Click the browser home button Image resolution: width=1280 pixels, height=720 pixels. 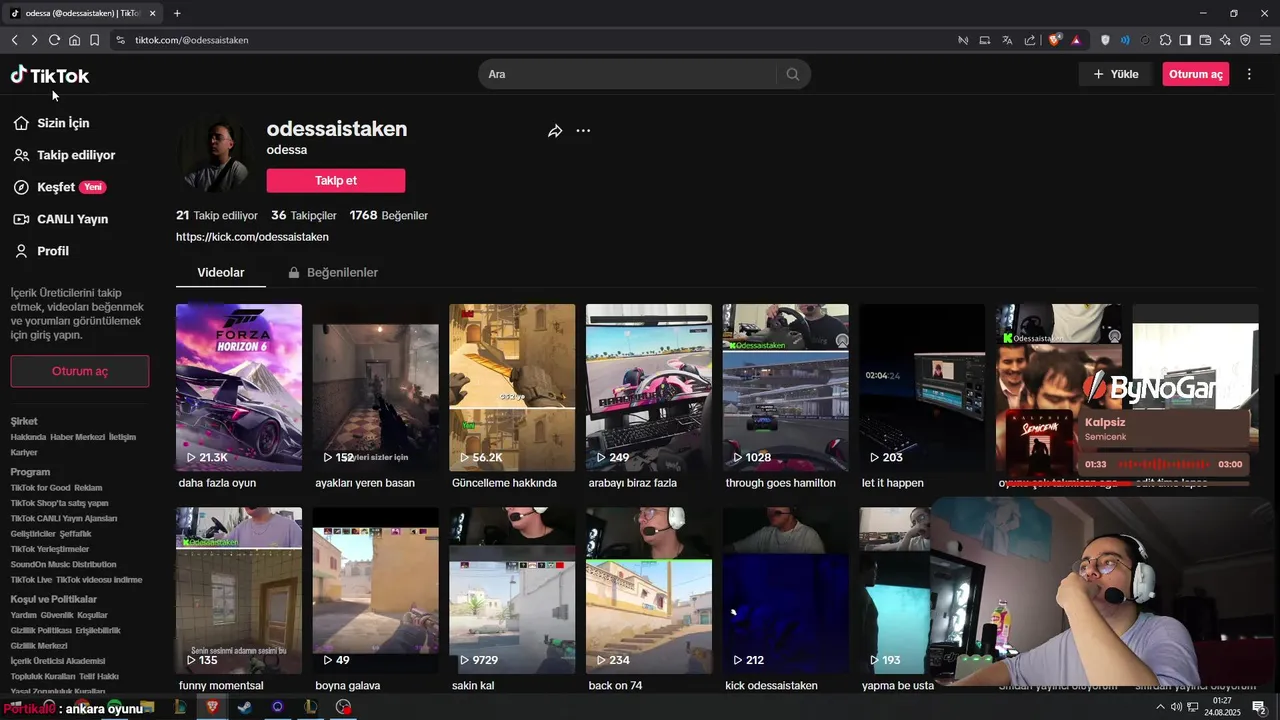pyautogui.click(x=74, y=40)
